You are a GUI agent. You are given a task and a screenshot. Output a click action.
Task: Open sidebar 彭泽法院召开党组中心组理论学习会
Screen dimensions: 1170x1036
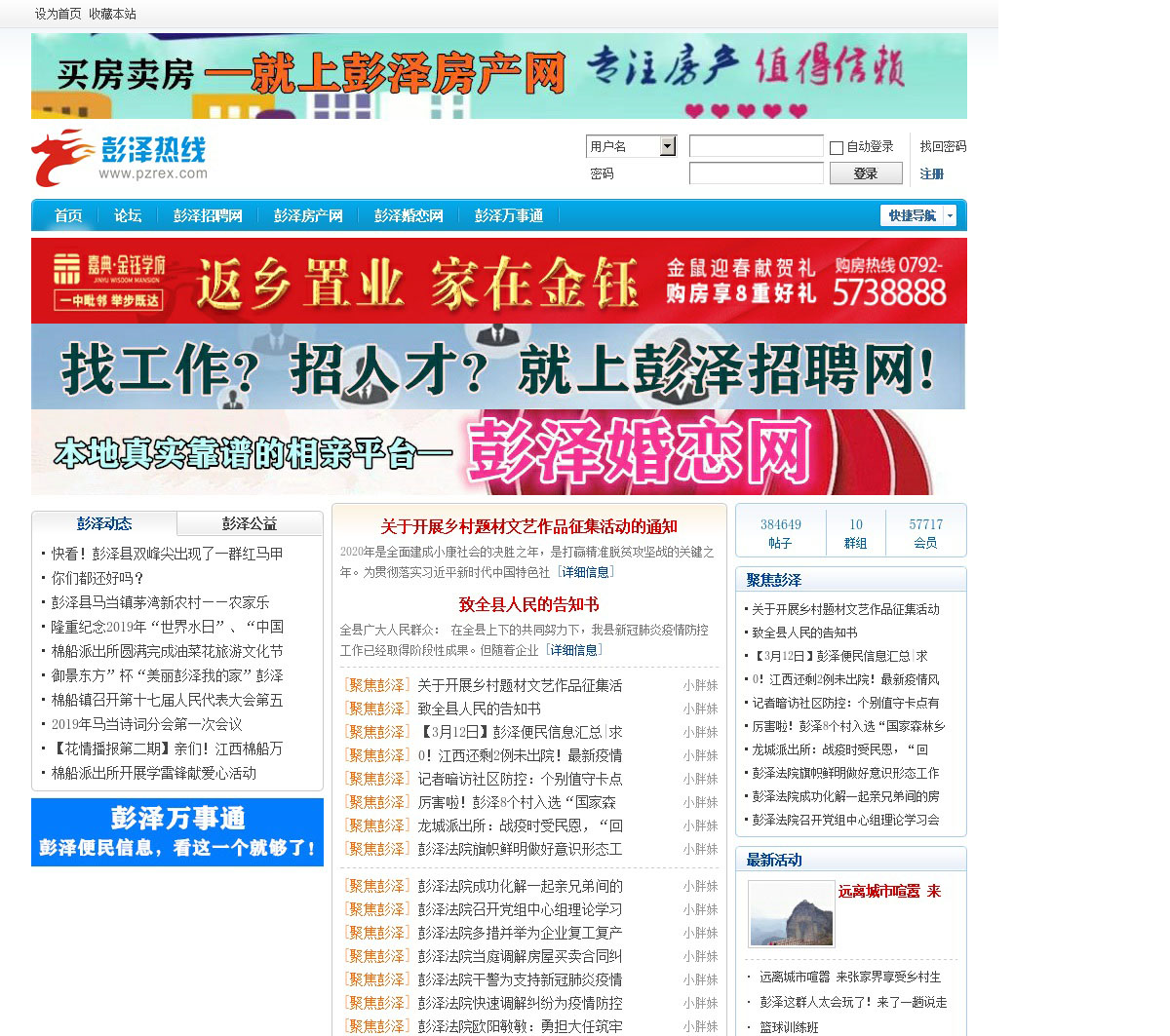[846, 820]
